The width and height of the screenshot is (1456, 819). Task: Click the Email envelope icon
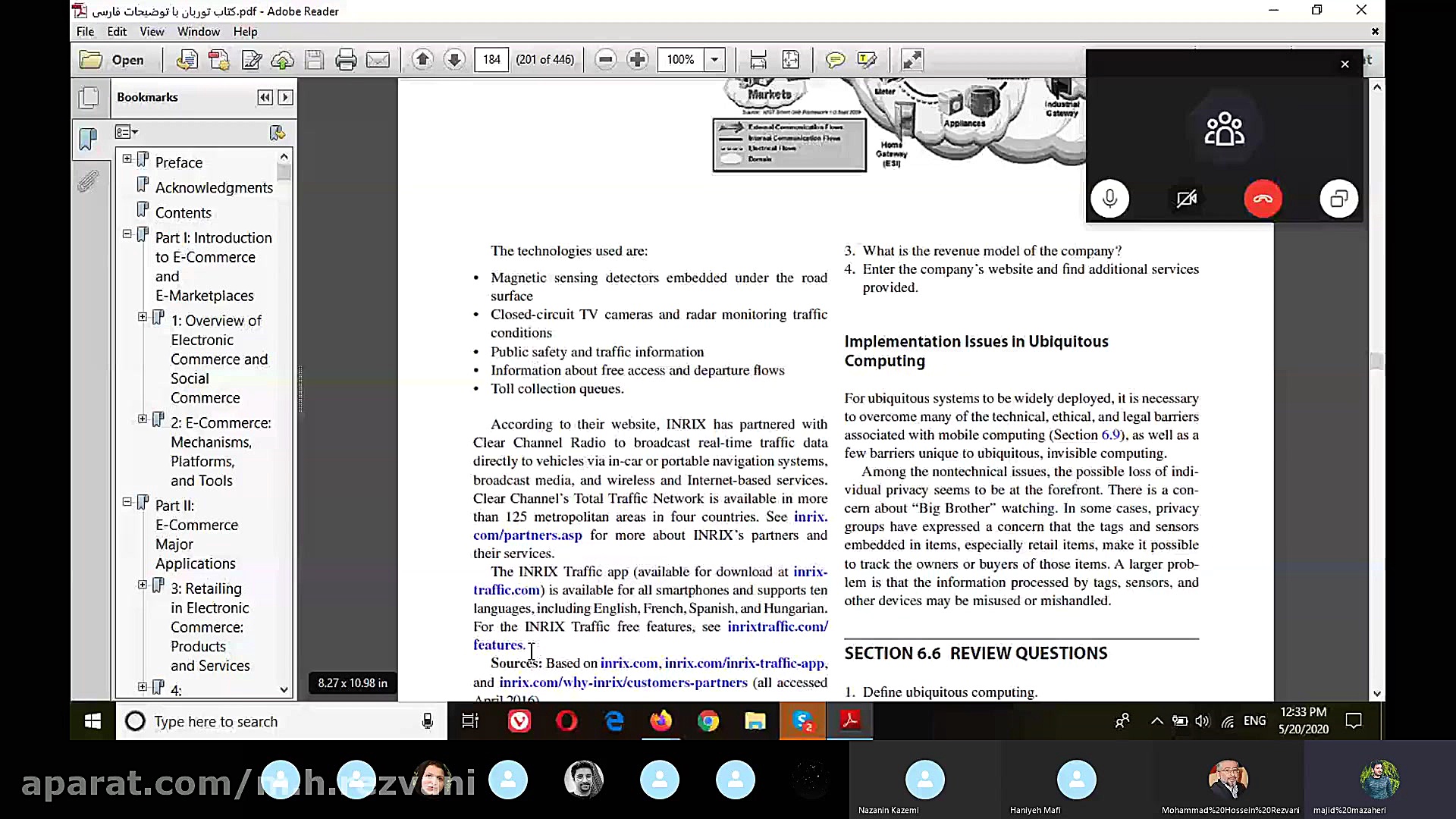pos(378,60)
